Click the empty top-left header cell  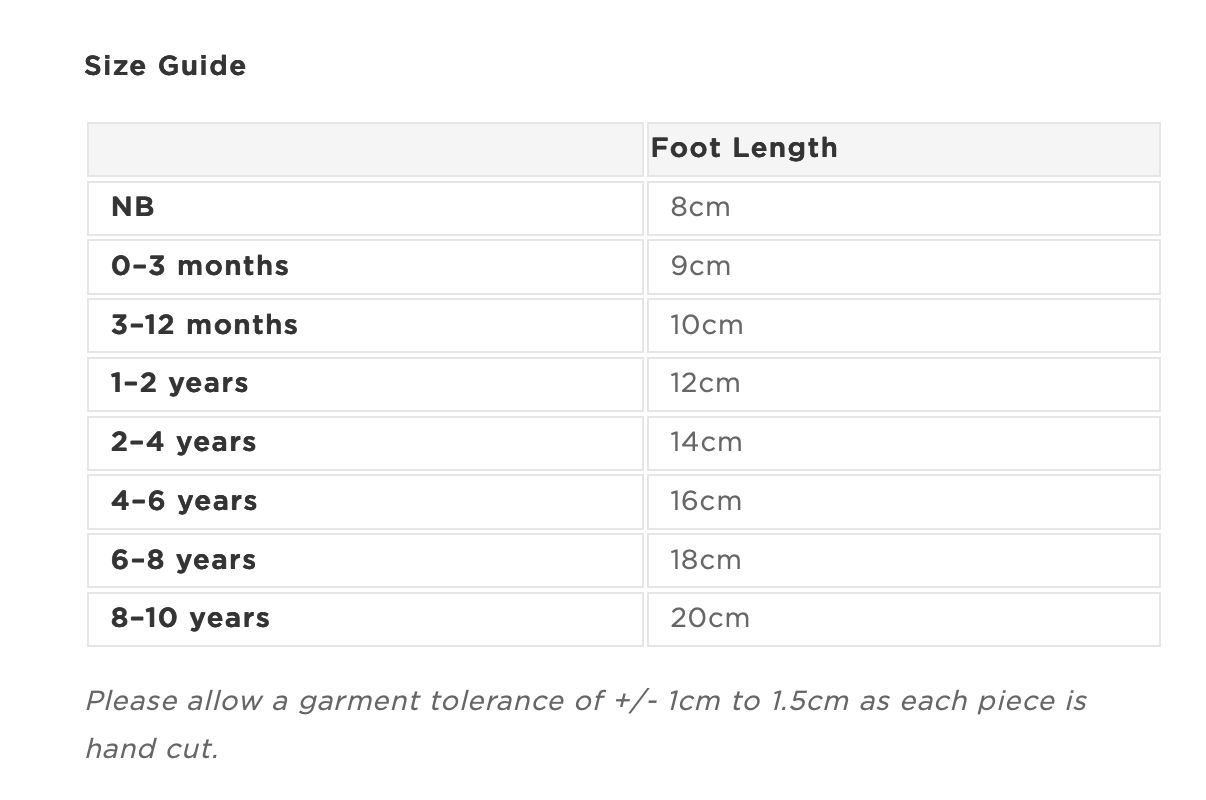[365, 149]
